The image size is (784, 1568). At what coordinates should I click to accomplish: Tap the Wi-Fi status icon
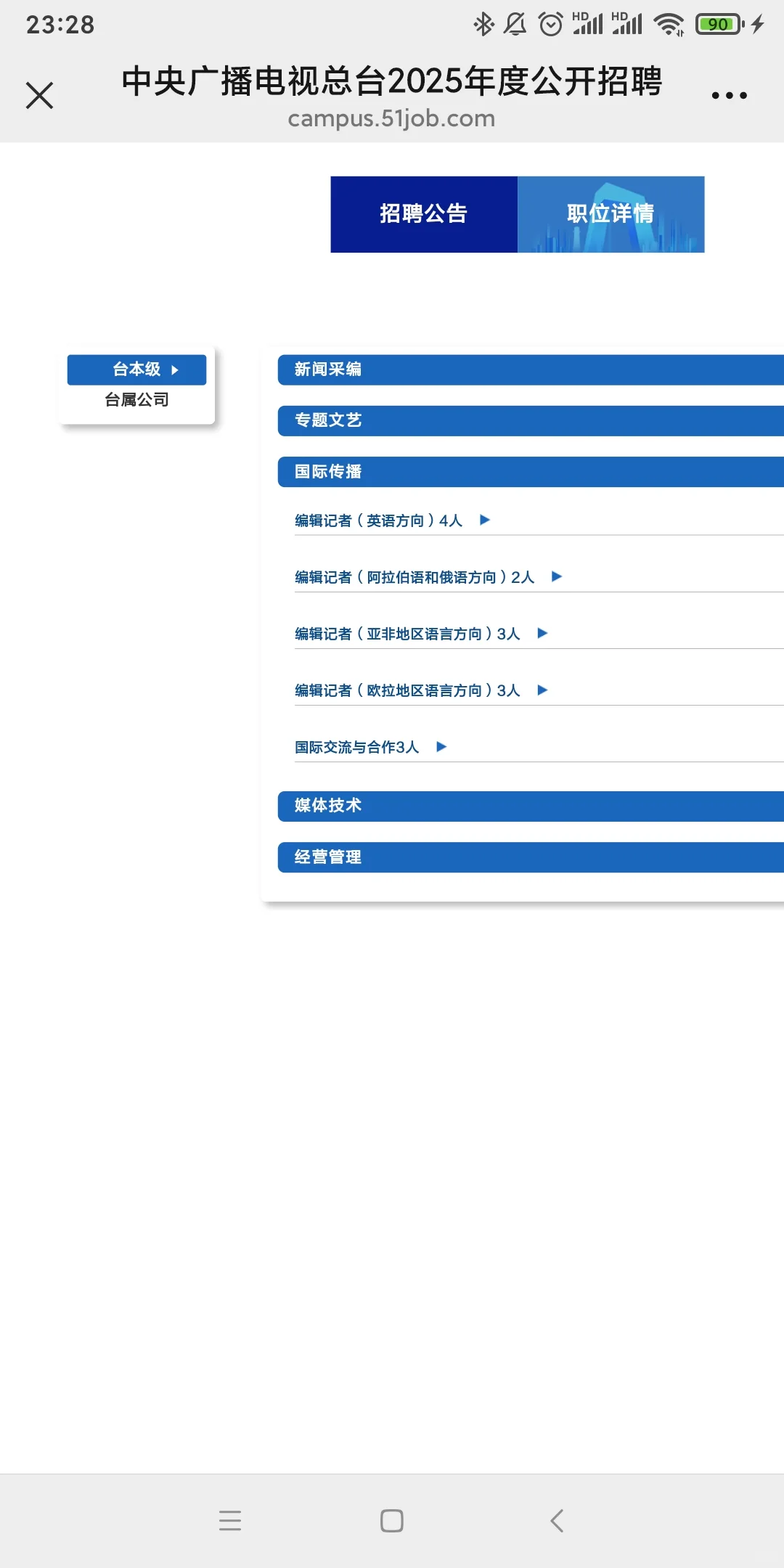point(669,24)
